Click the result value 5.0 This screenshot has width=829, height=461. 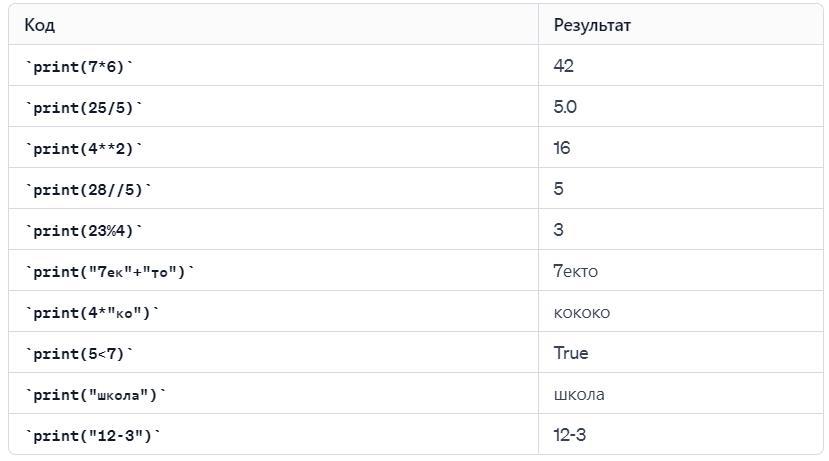[565, 107]
